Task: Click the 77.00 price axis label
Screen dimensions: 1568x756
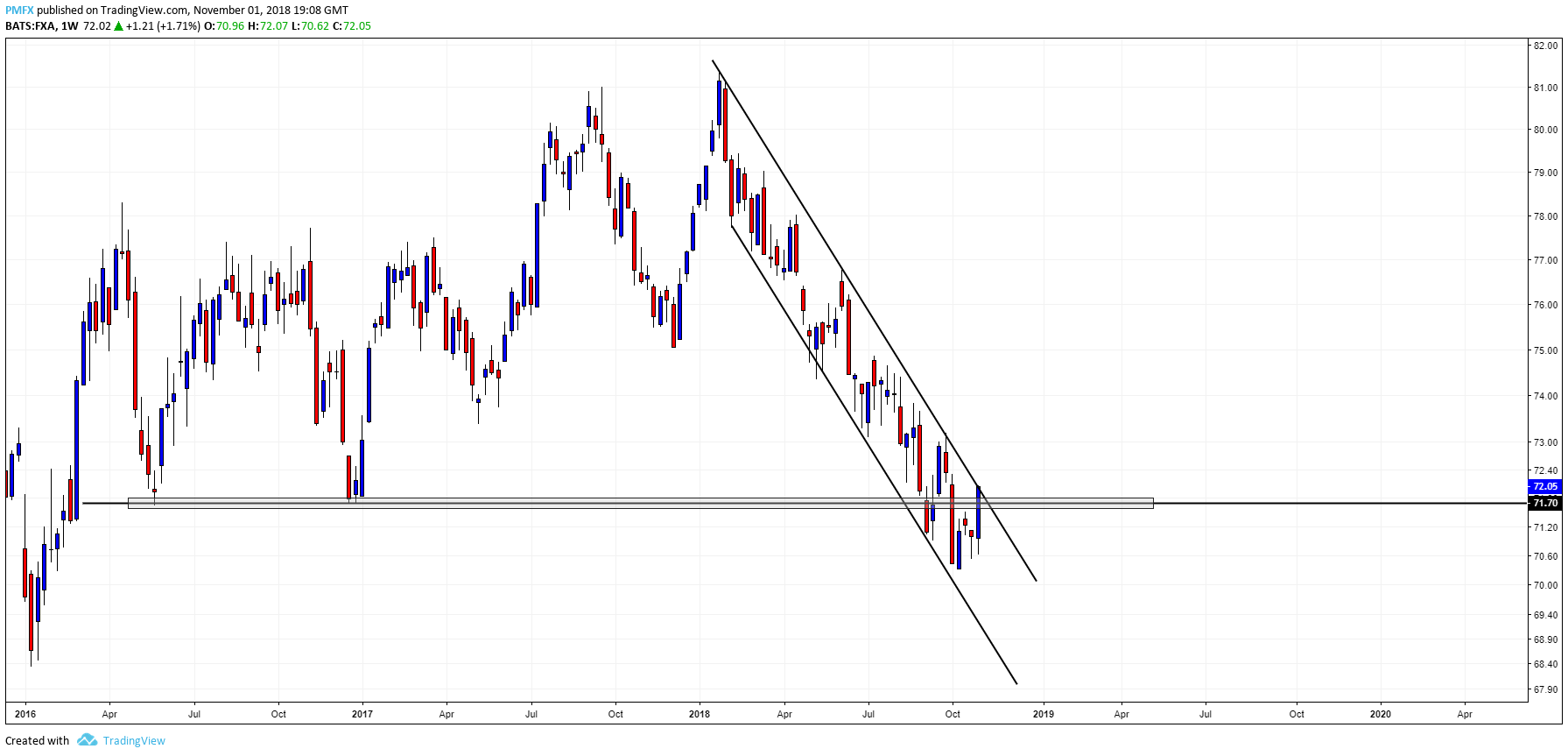Action: tap(1545, 260)
